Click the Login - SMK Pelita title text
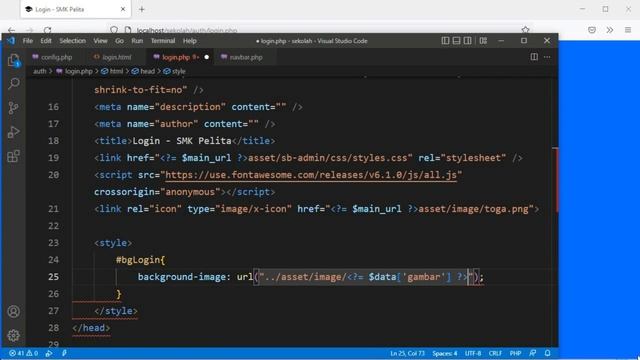640x360 pixels. 182,141
